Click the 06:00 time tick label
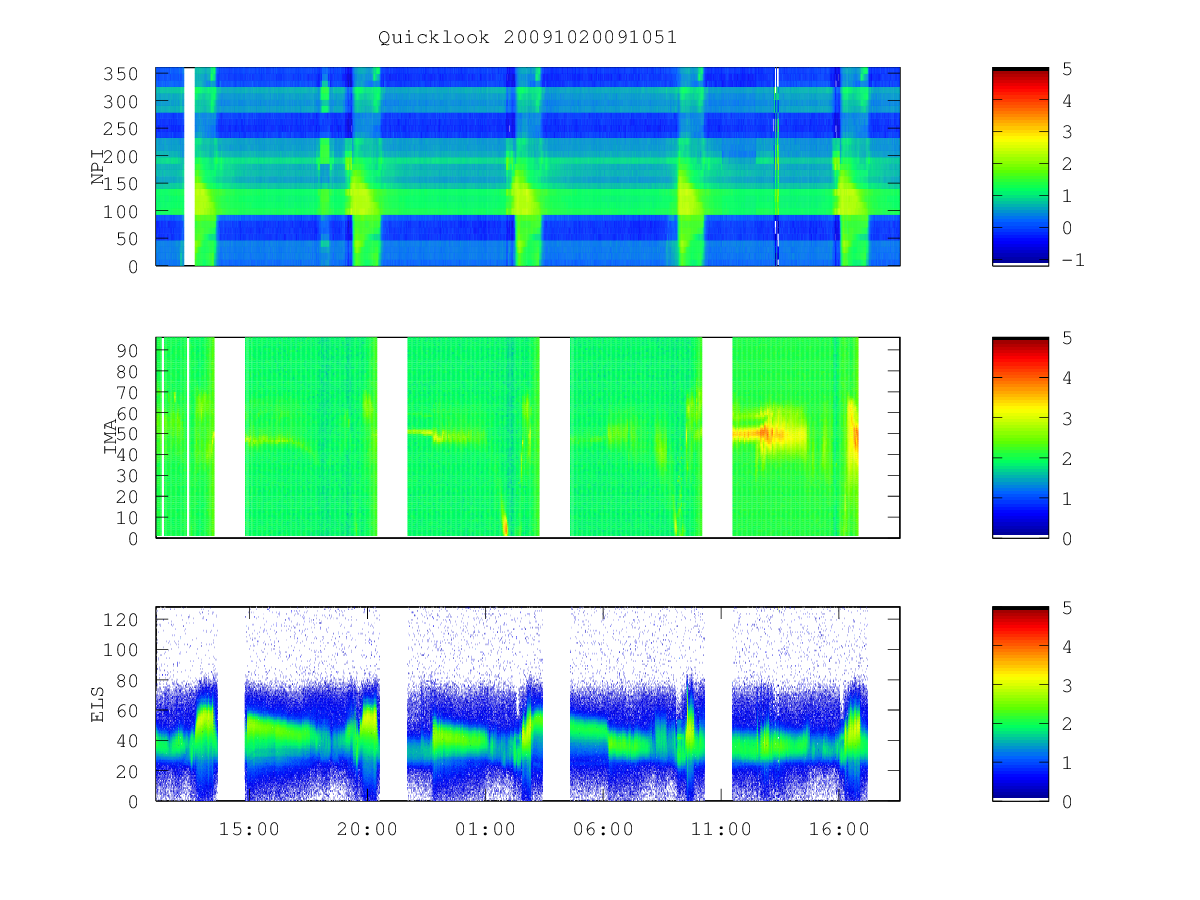 [x=603, y=829]
